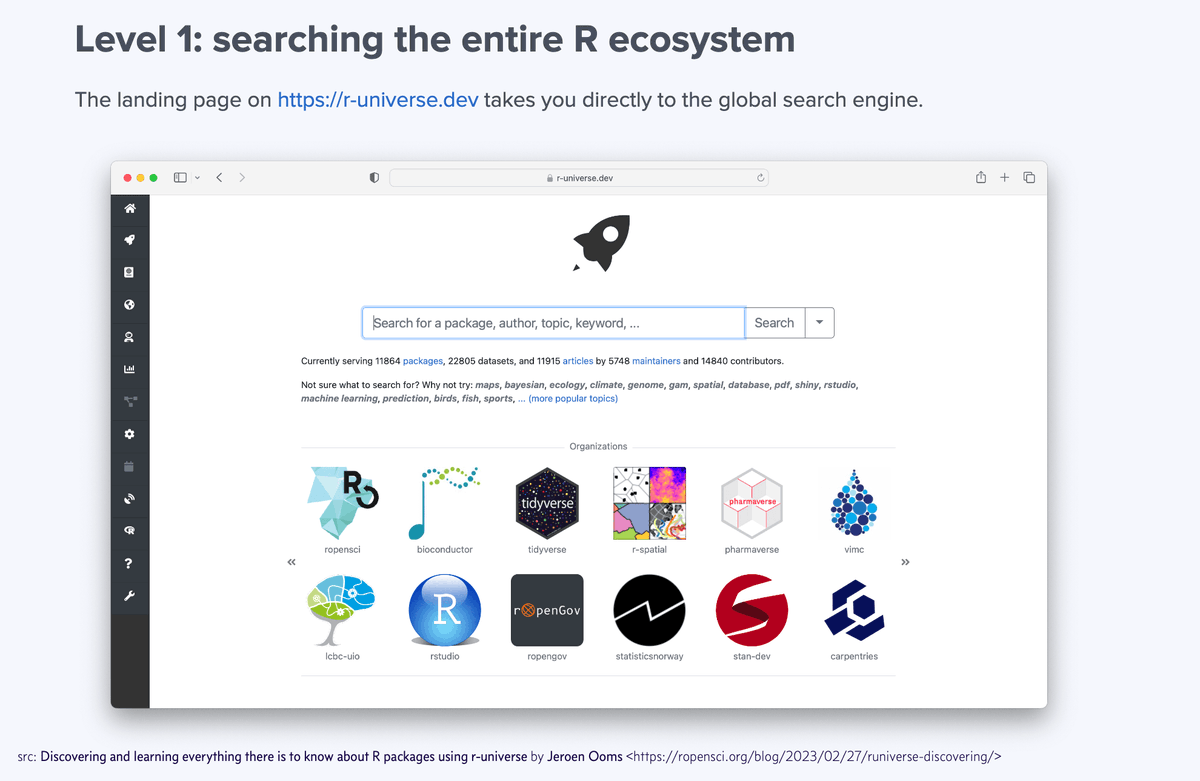Click the rocket logo above the search box
This screenshot has height=781, width=1200.
(601, 243)
